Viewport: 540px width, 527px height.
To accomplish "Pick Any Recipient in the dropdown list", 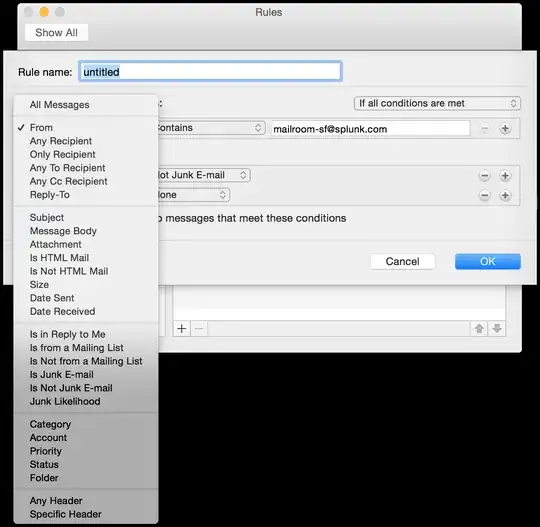I will click(x=86, y=141).
